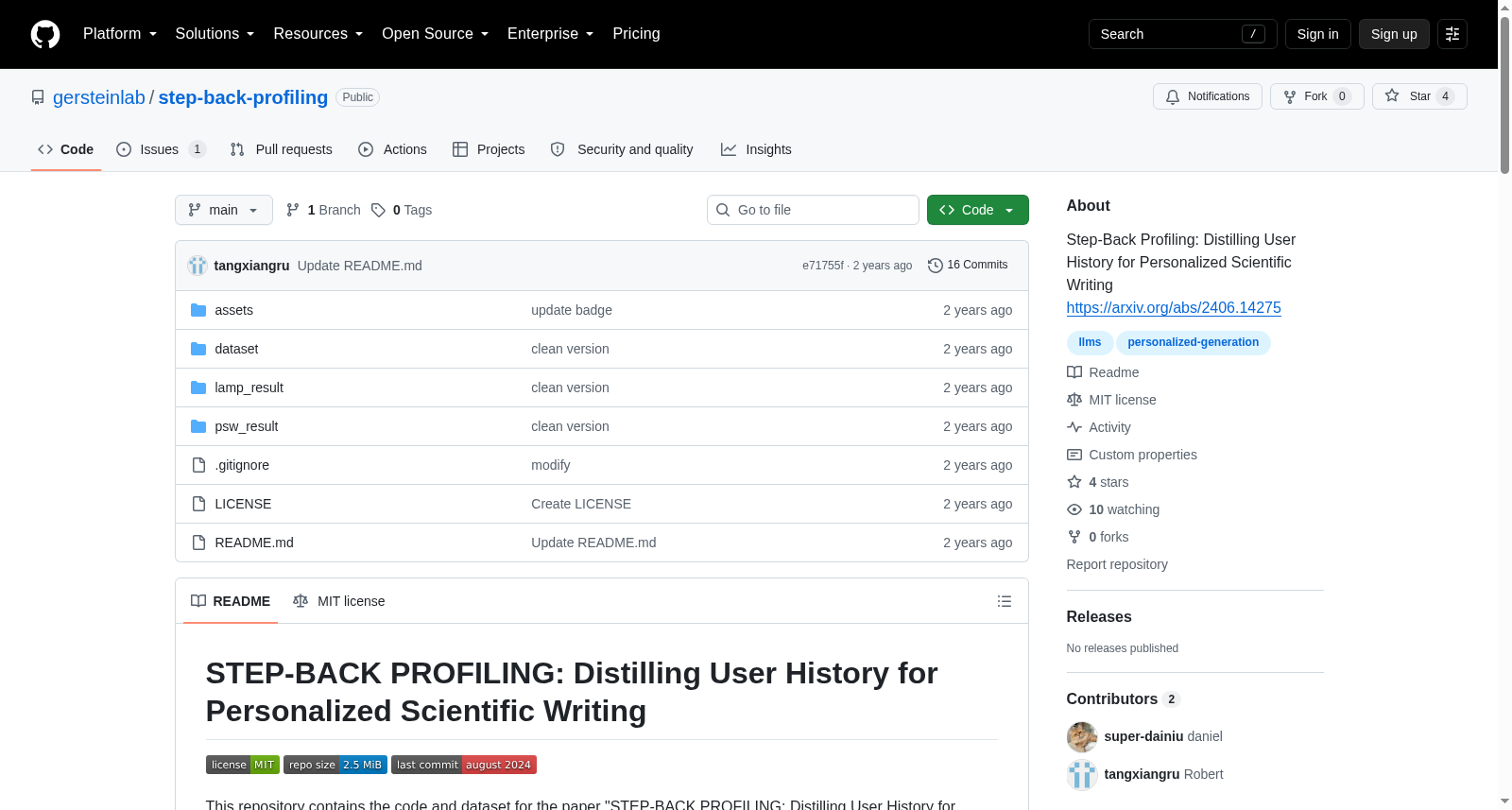Click the page vertical scrollbar

click(x=1504, y=405)
